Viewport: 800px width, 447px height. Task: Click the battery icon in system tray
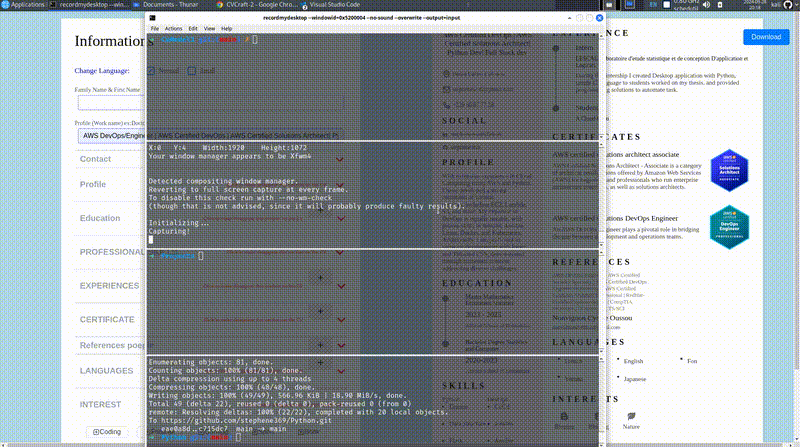[x=720, y=5]
